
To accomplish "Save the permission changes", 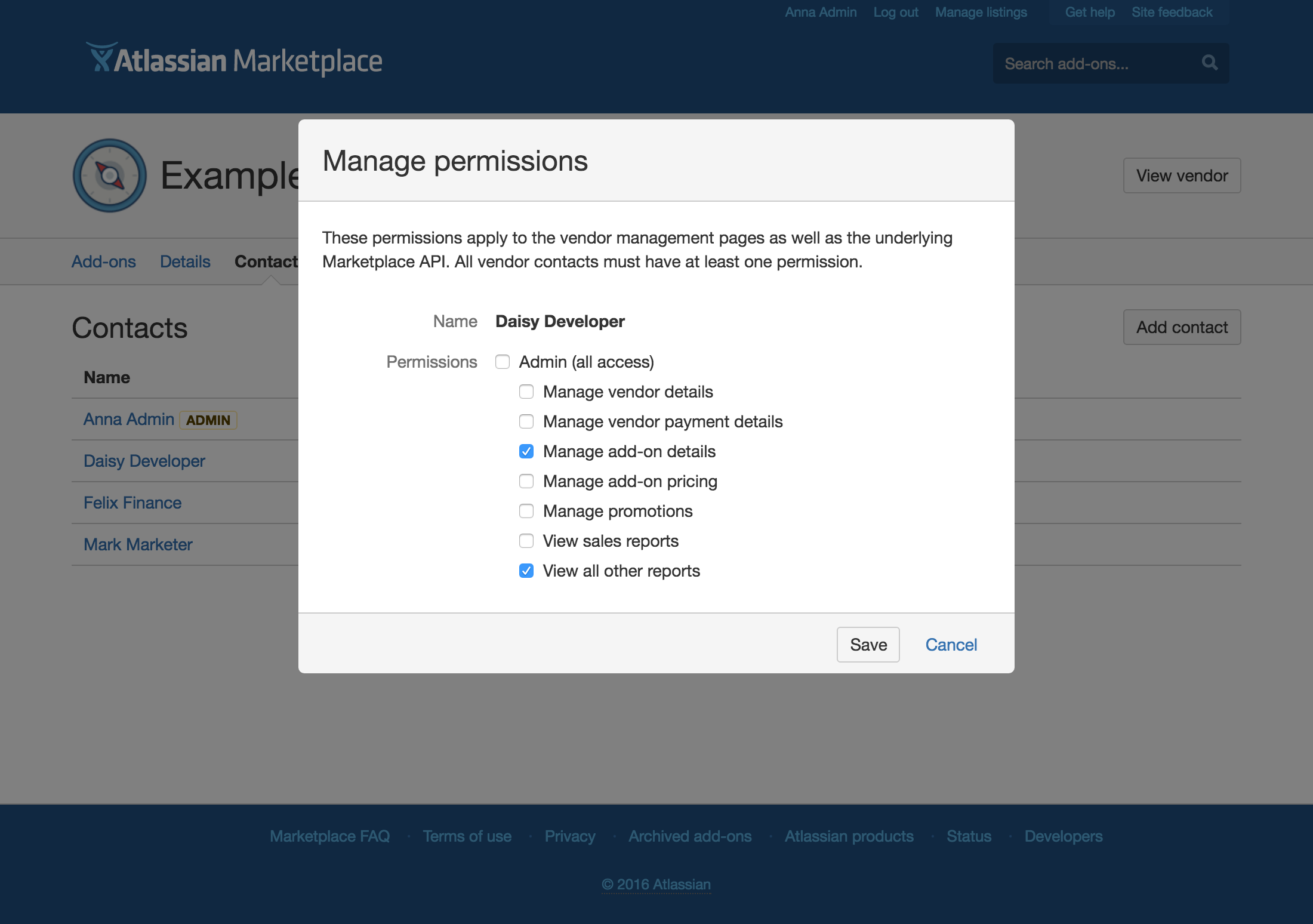I will pyautogui.click(x=868, y=645).
